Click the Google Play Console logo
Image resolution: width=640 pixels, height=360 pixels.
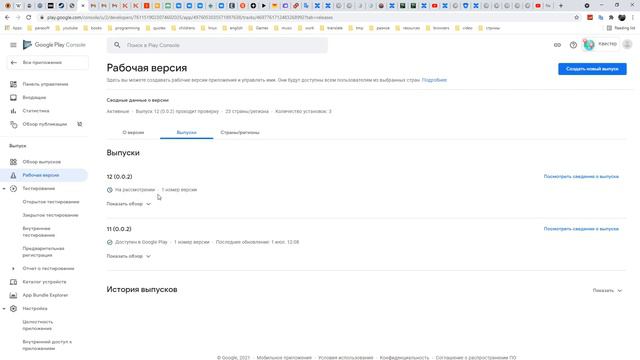click(54, 45)
